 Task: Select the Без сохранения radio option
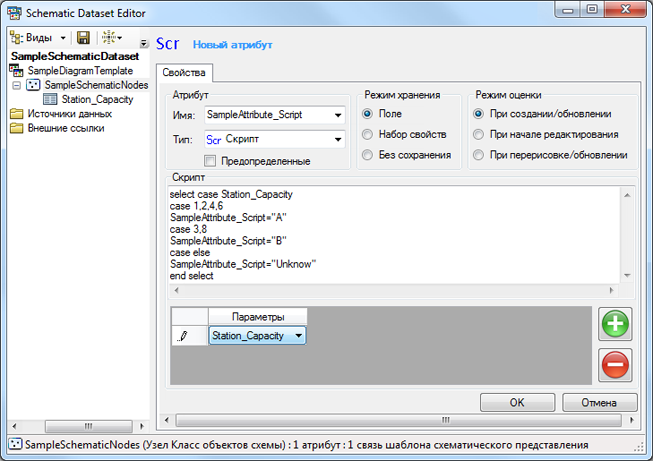pos(368,154)
